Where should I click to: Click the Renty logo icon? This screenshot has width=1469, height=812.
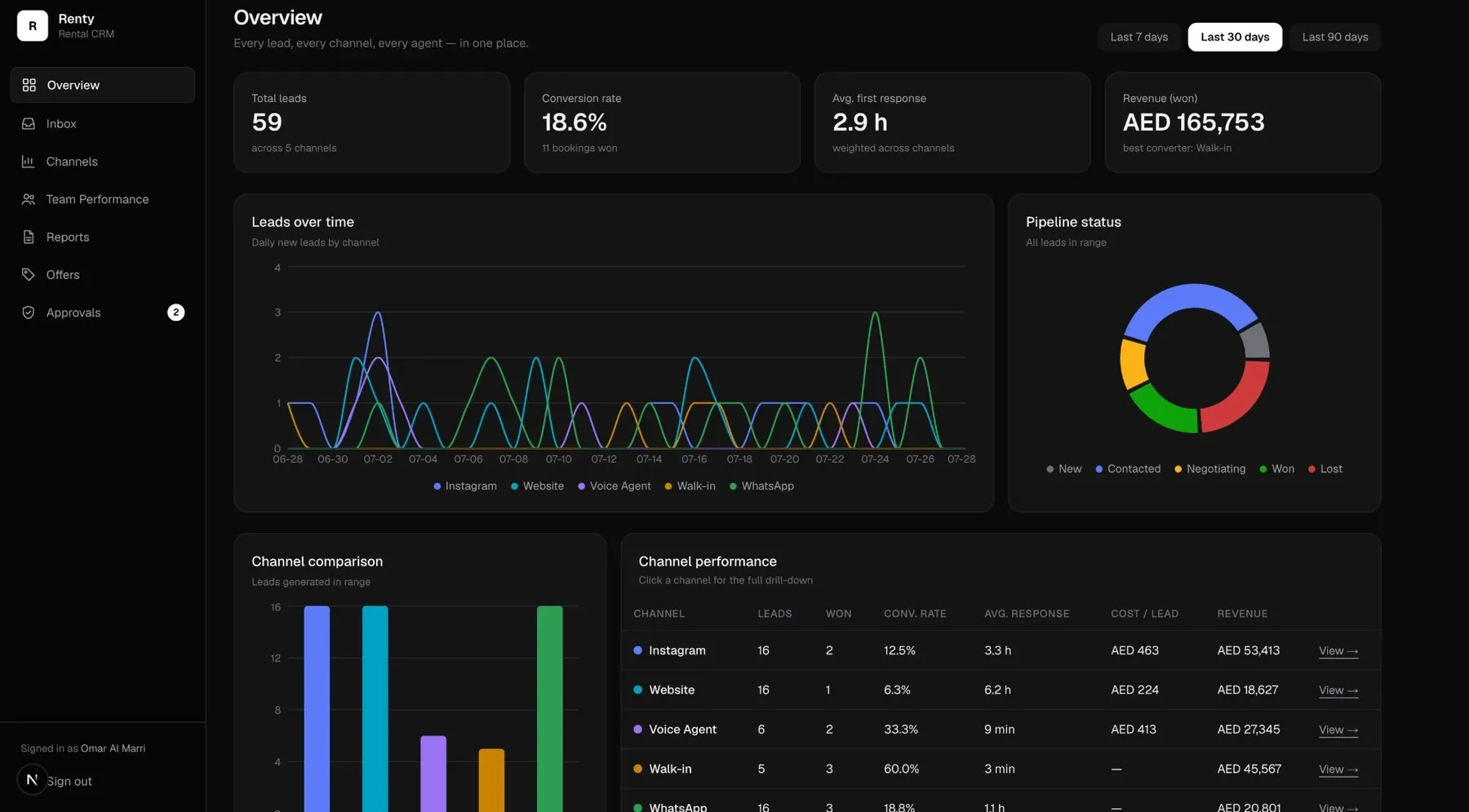click(x=33, y=25)
